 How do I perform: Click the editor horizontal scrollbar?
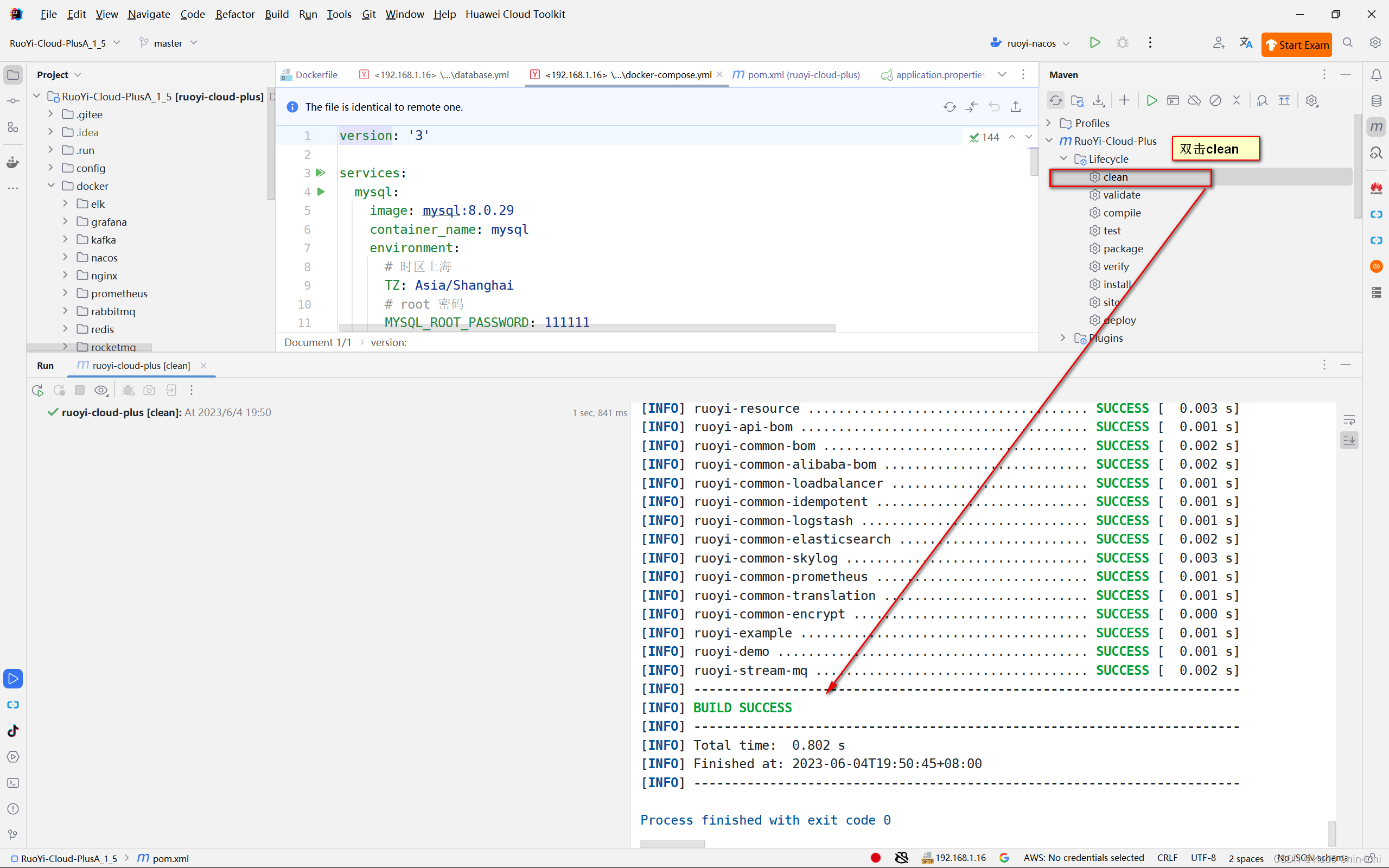pyautogui.click(x=587, y=328)
